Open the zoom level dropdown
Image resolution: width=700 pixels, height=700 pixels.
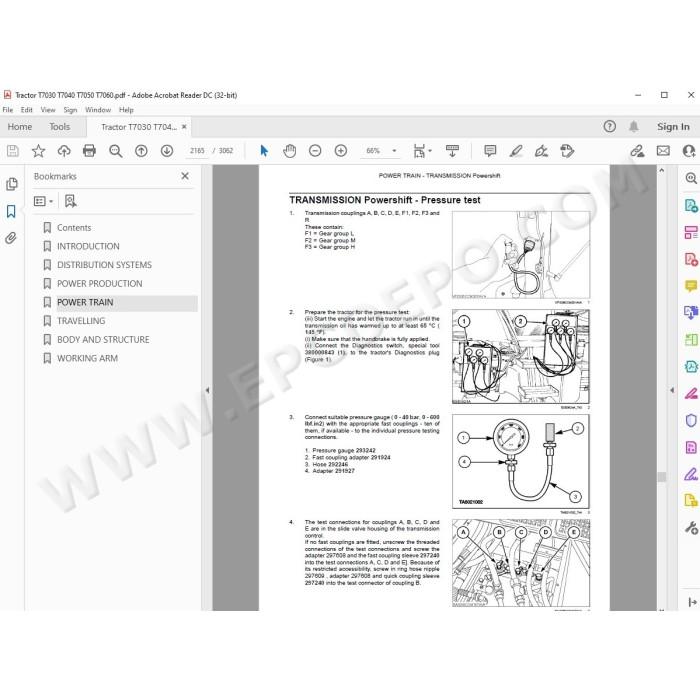pos(394,151)
